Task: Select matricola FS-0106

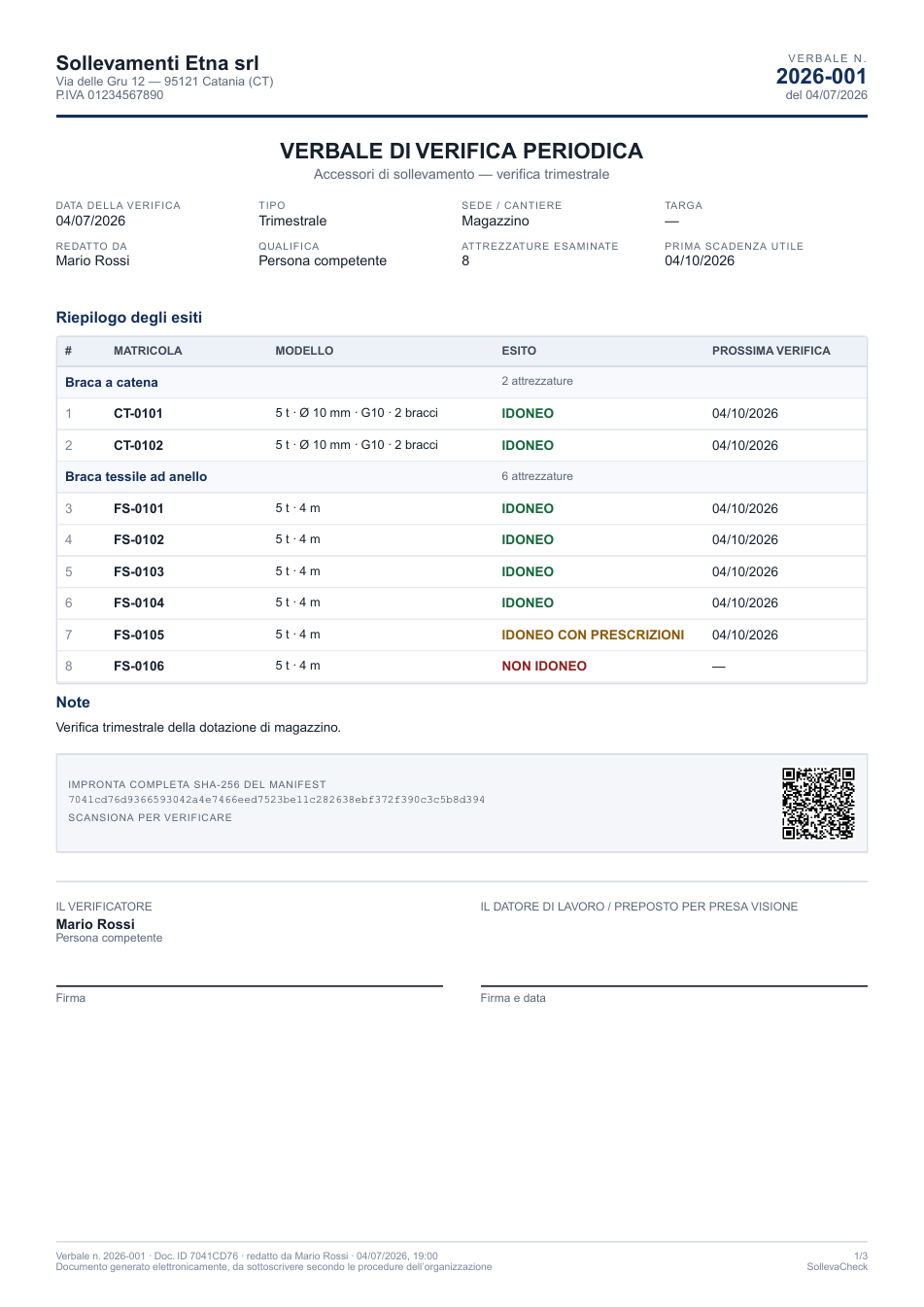Action: 139,666
